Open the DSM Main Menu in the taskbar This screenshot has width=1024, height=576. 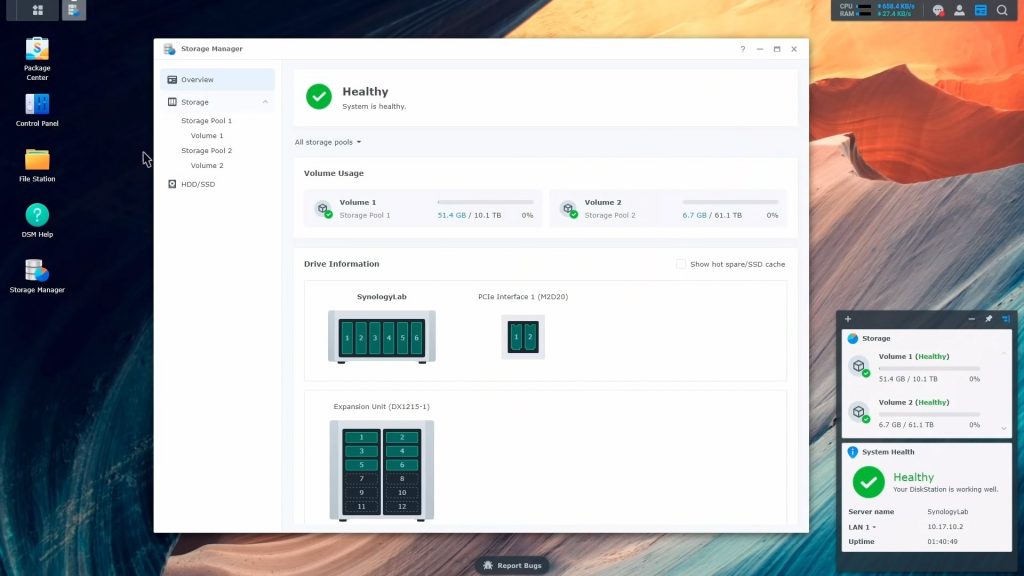pos(38,10)
